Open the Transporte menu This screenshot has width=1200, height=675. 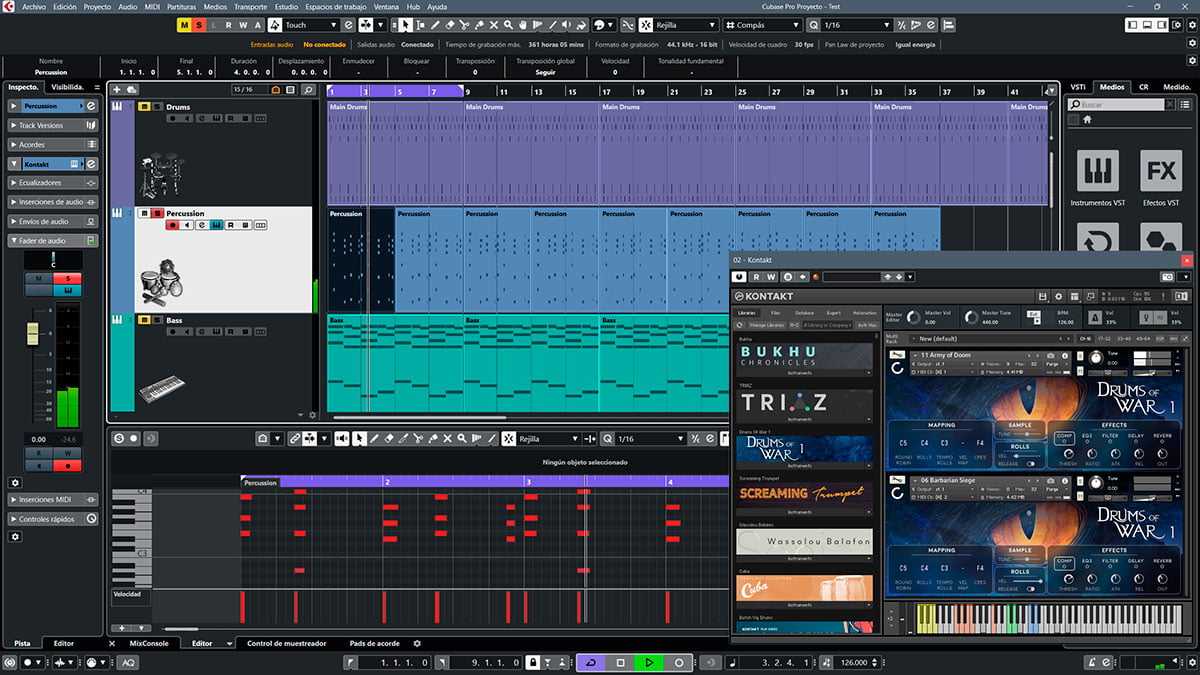point(250,7)
